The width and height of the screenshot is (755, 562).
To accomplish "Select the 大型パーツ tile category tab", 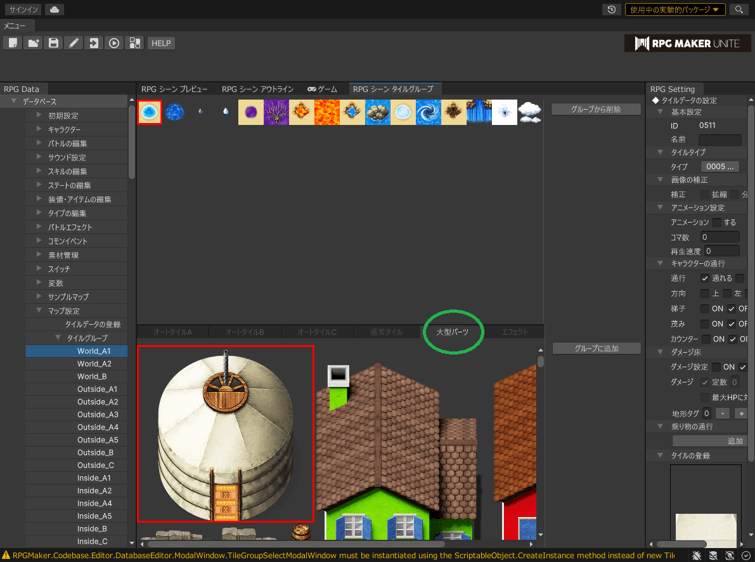I will click(x=452, y=332).
